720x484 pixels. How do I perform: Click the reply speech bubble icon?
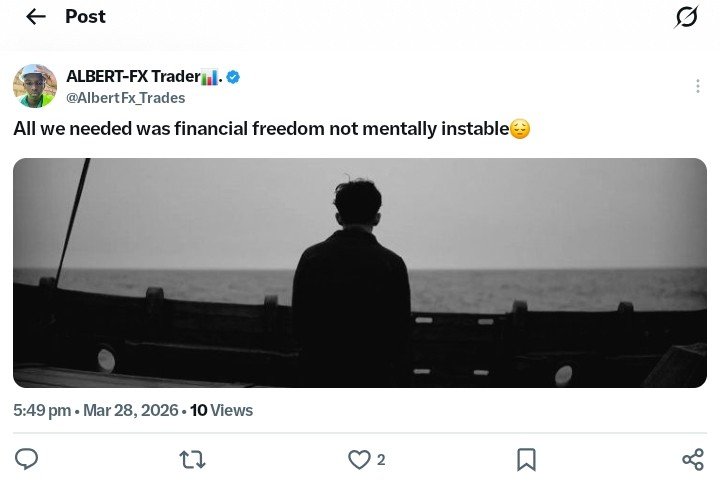[27, 459]
